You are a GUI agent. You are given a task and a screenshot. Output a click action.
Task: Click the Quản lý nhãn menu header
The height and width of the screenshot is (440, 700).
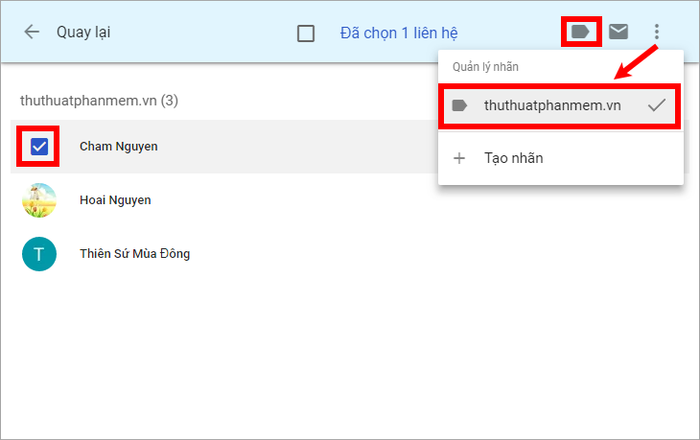[x=485, y=67]
